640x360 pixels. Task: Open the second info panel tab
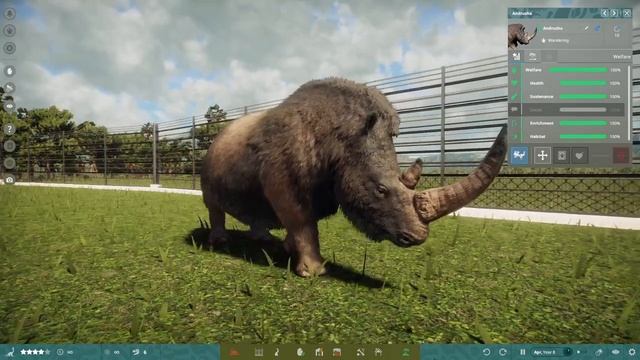pos(532,56)
